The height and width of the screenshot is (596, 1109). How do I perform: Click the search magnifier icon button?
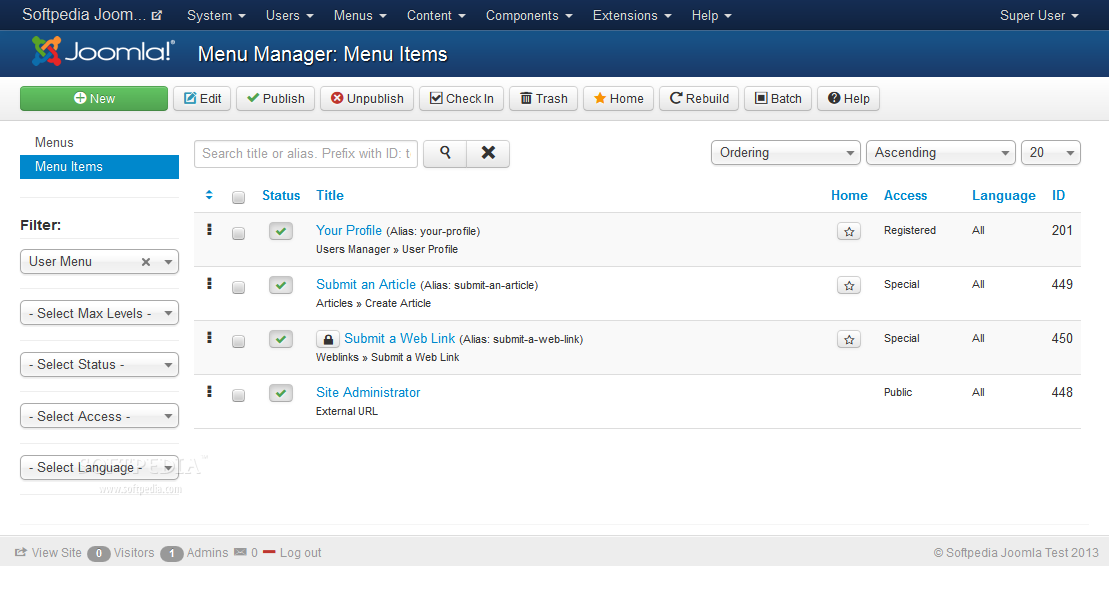tap(445, 153)
